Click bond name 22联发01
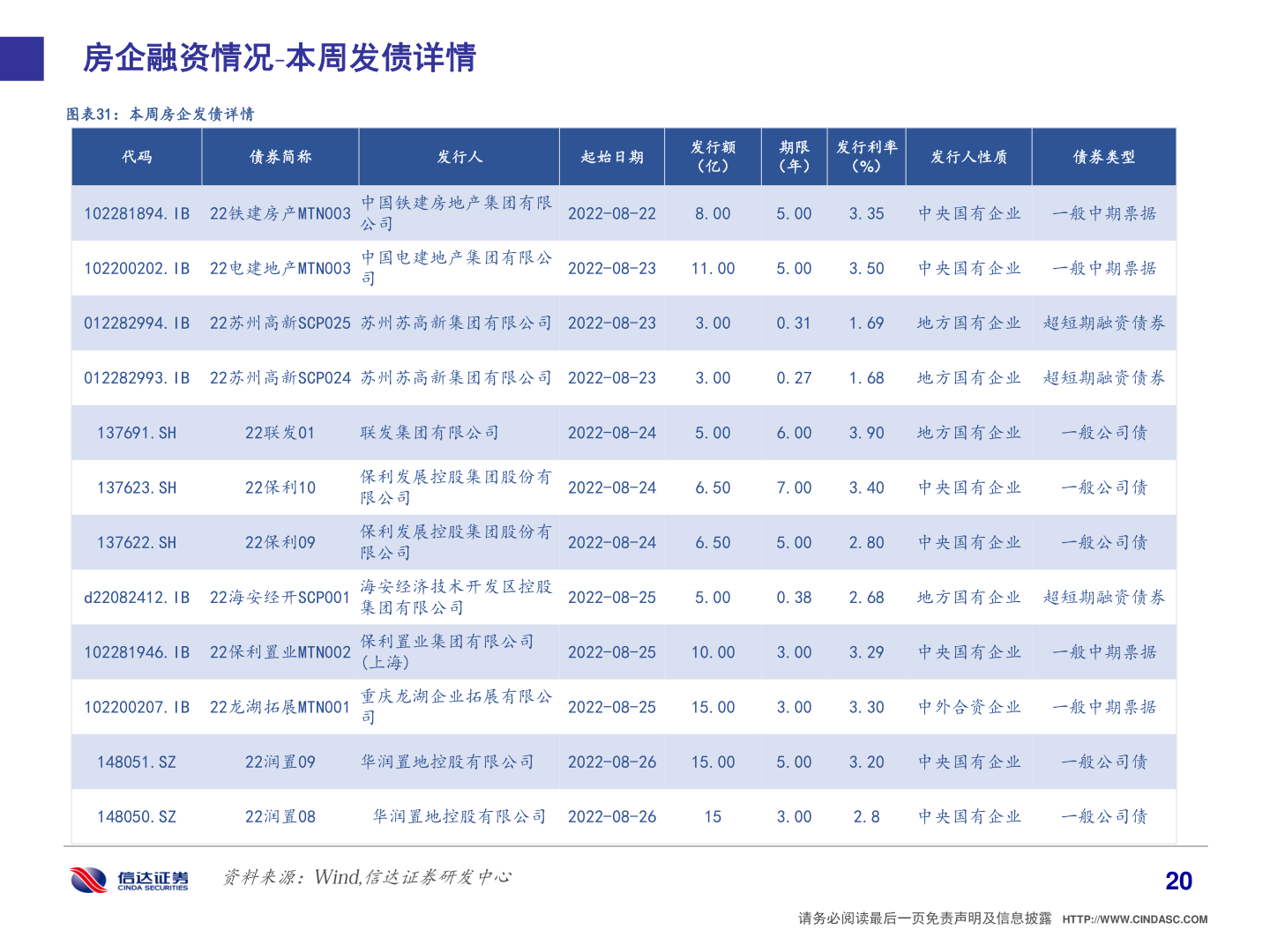The height and width of the screenshot is (952, 1270). (280, 433)
